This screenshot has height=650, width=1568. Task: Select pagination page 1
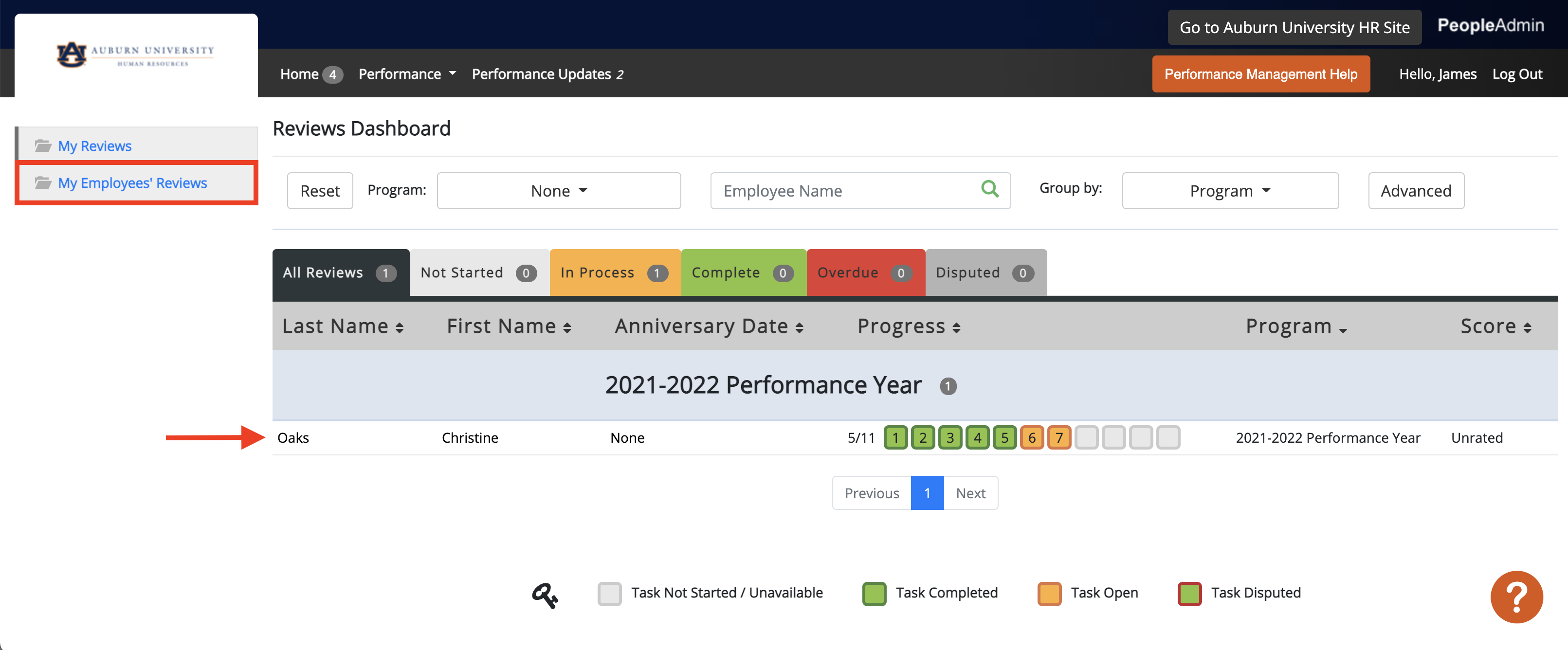tap(927, 493)
